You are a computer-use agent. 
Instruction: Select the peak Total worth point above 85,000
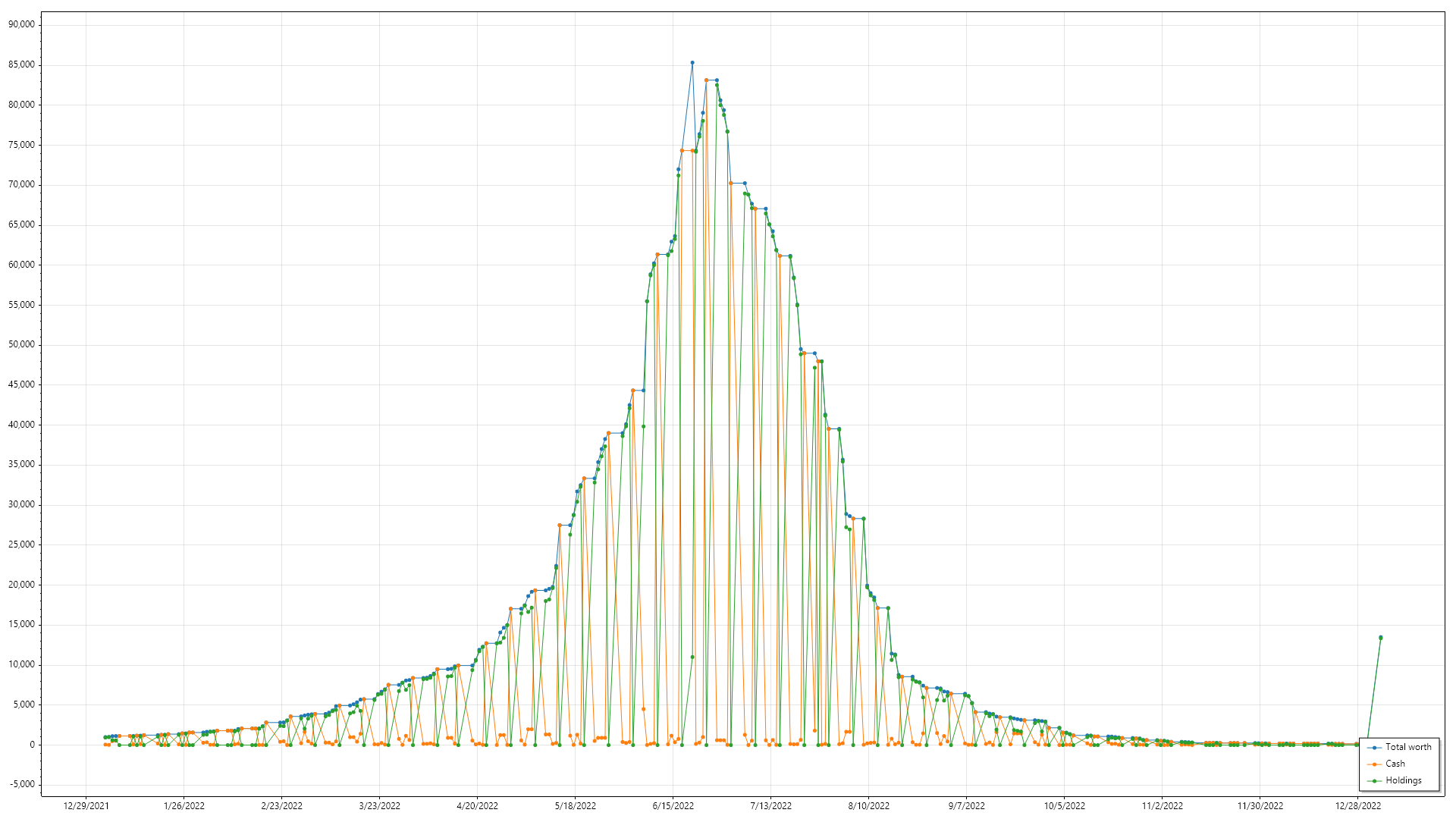coord(692,63)
